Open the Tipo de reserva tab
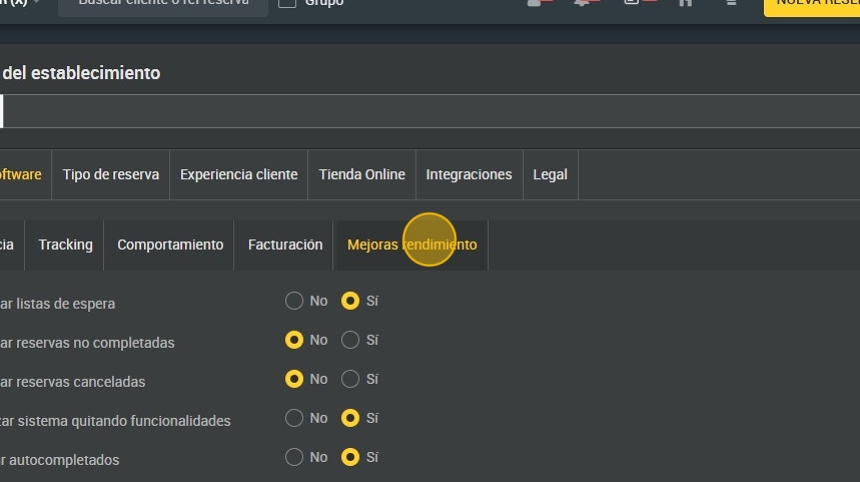This screenshot has width=860, height=482. [x=111, y=174]
